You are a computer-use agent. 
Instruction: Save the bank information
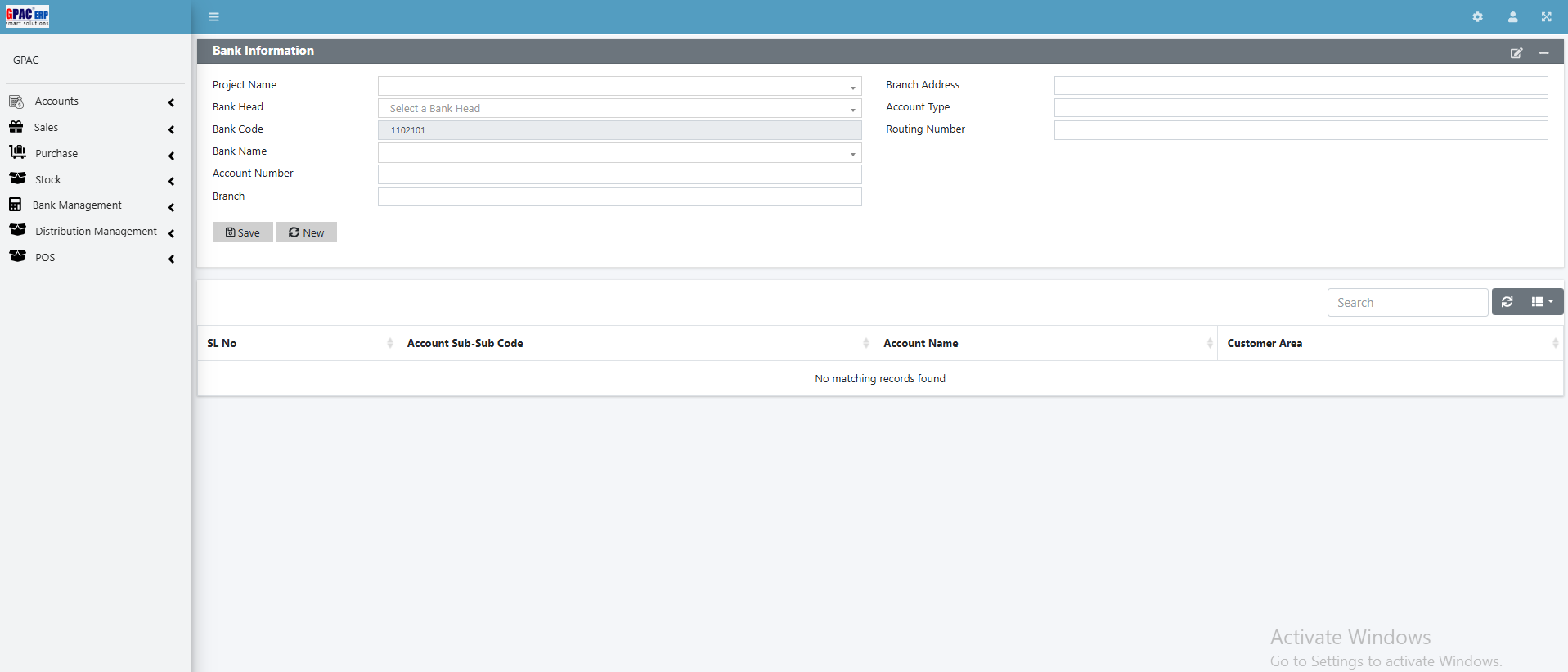(243, 232)
